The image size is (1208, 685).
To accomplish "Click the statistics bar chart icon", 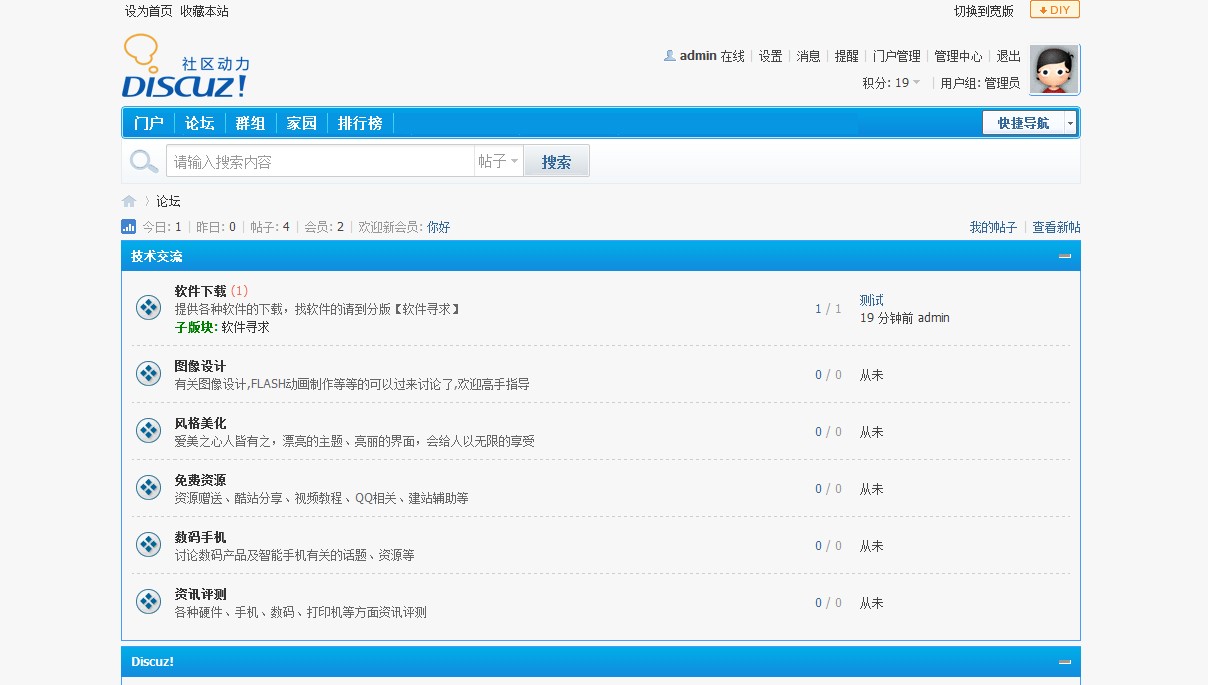I will tap(129, 227).
